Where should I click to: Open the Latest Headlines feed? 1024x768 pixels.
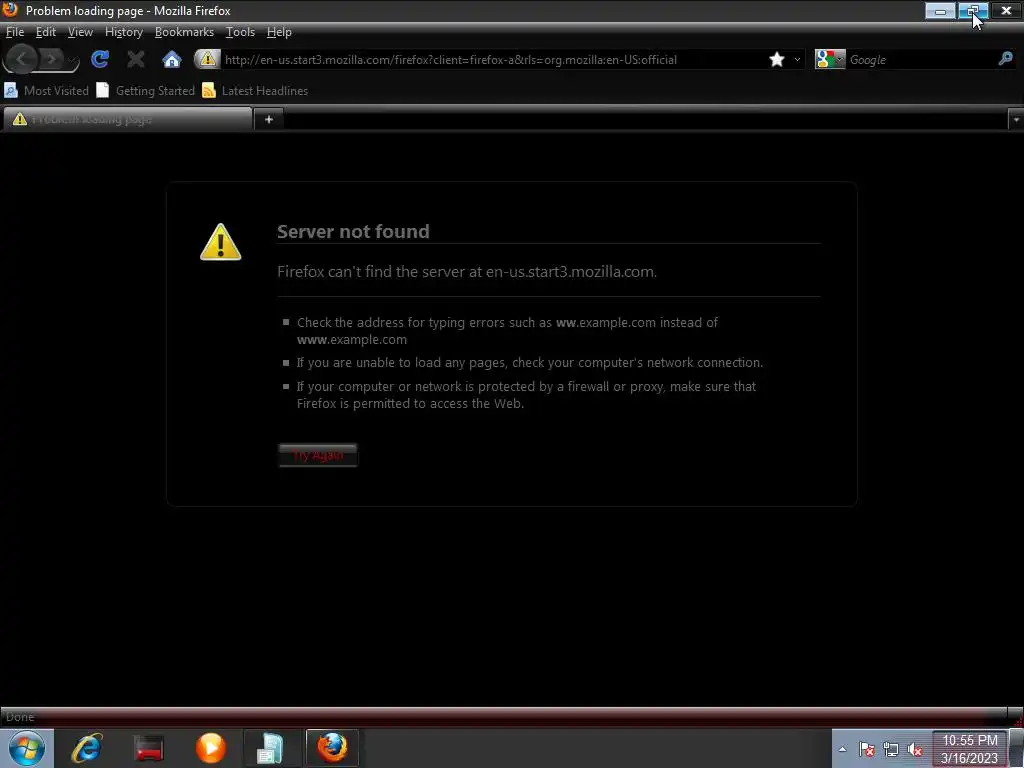[x=255, y=91]
